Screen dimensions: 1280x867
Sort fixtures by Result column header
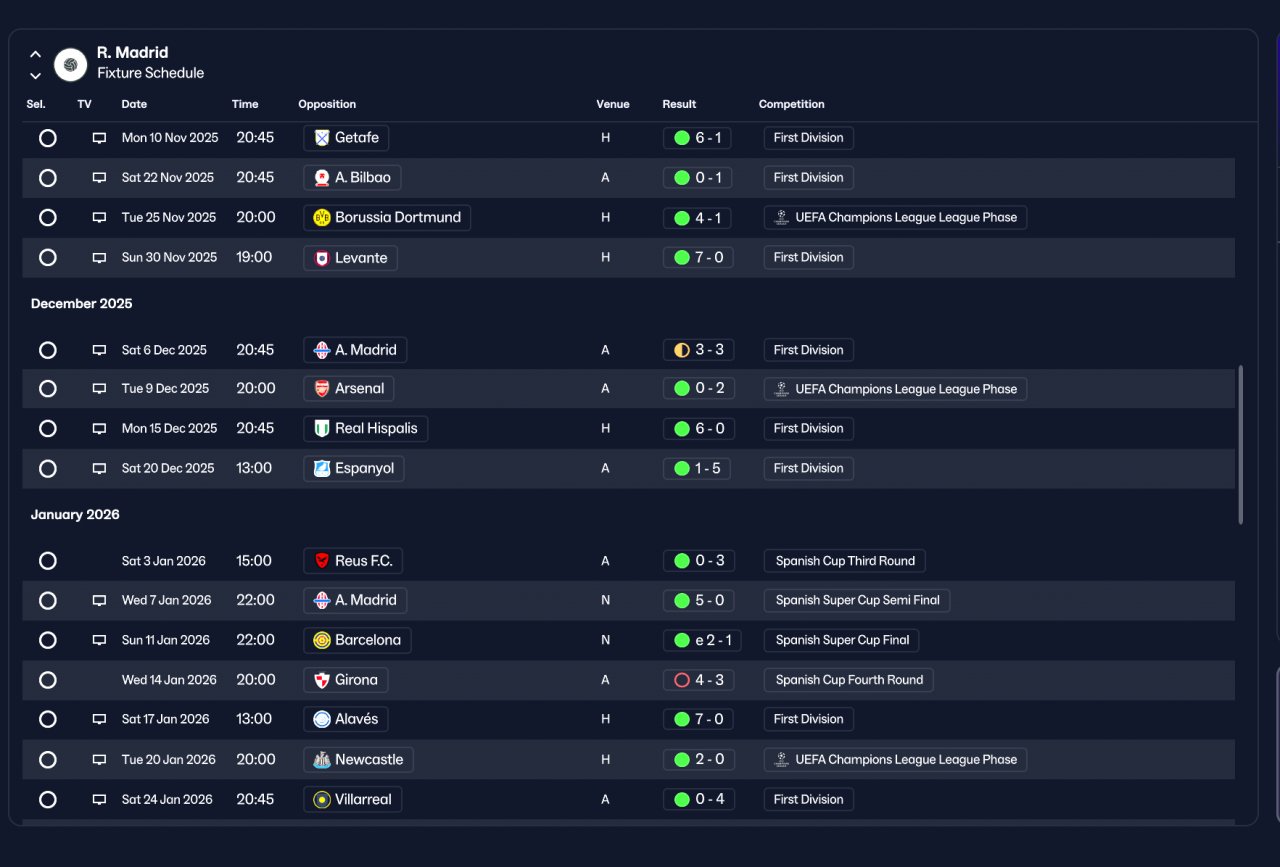click(x=679, y=104)
